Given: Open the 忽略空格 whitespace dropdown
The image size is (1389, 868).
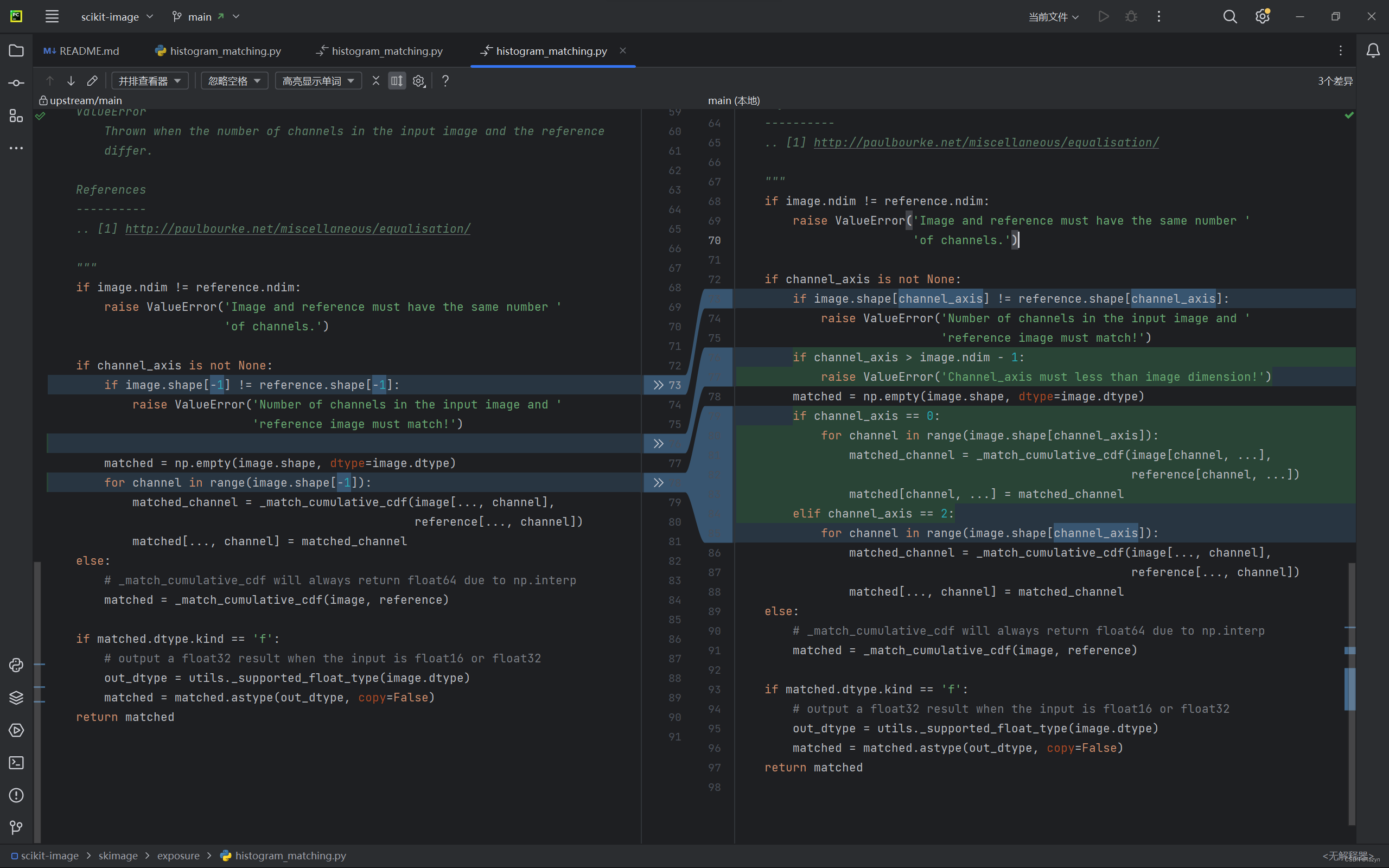Looking at the screenshot, I should point(234,81).
